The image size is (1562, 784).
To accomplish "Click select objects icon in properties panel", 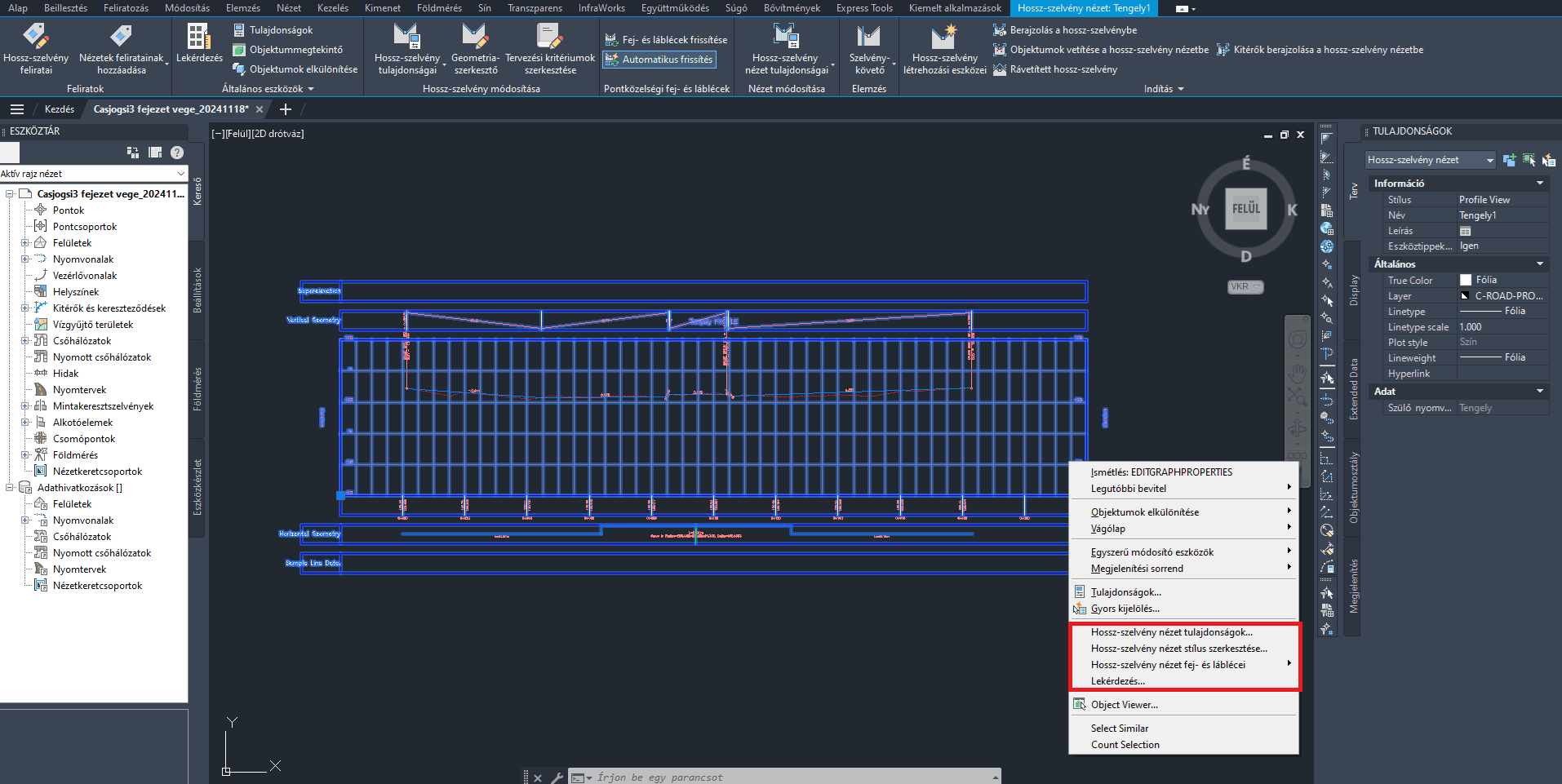I will coord(1529,160).
